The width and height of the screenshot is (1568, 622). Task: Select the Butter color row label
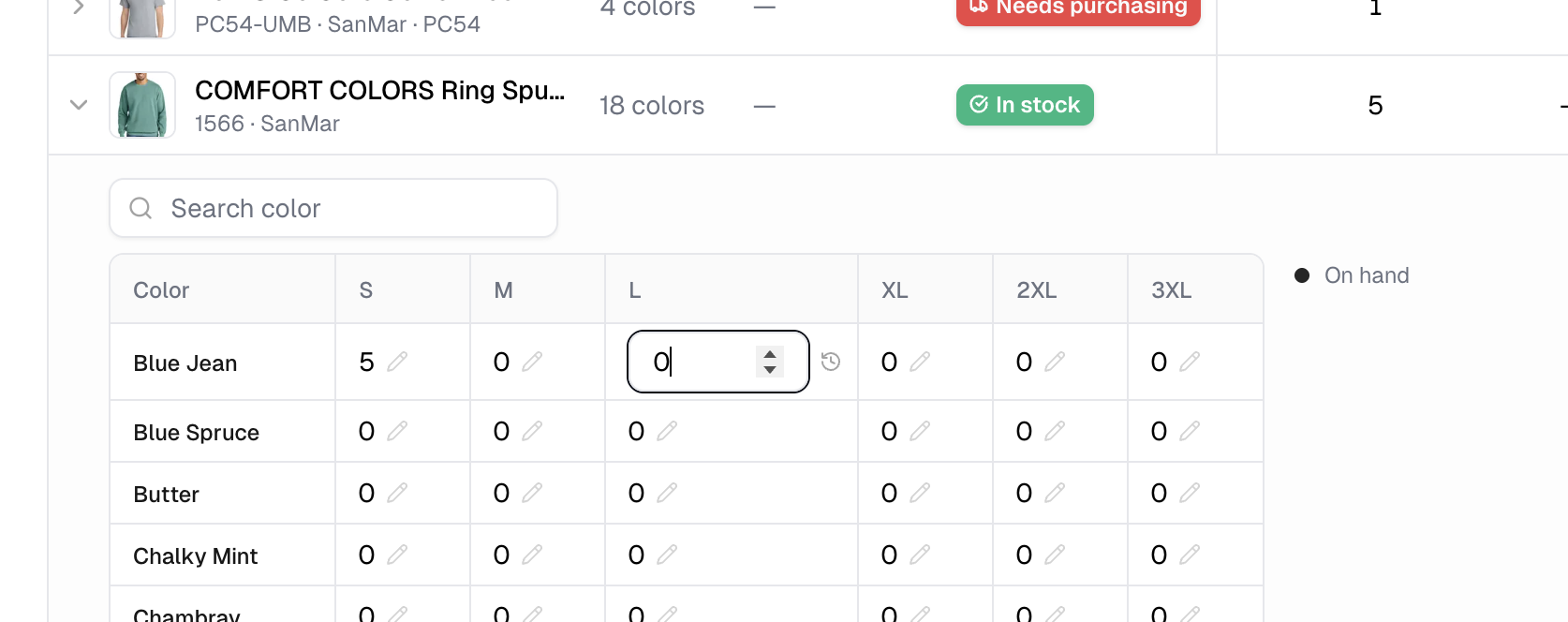(x=167, y=495)
